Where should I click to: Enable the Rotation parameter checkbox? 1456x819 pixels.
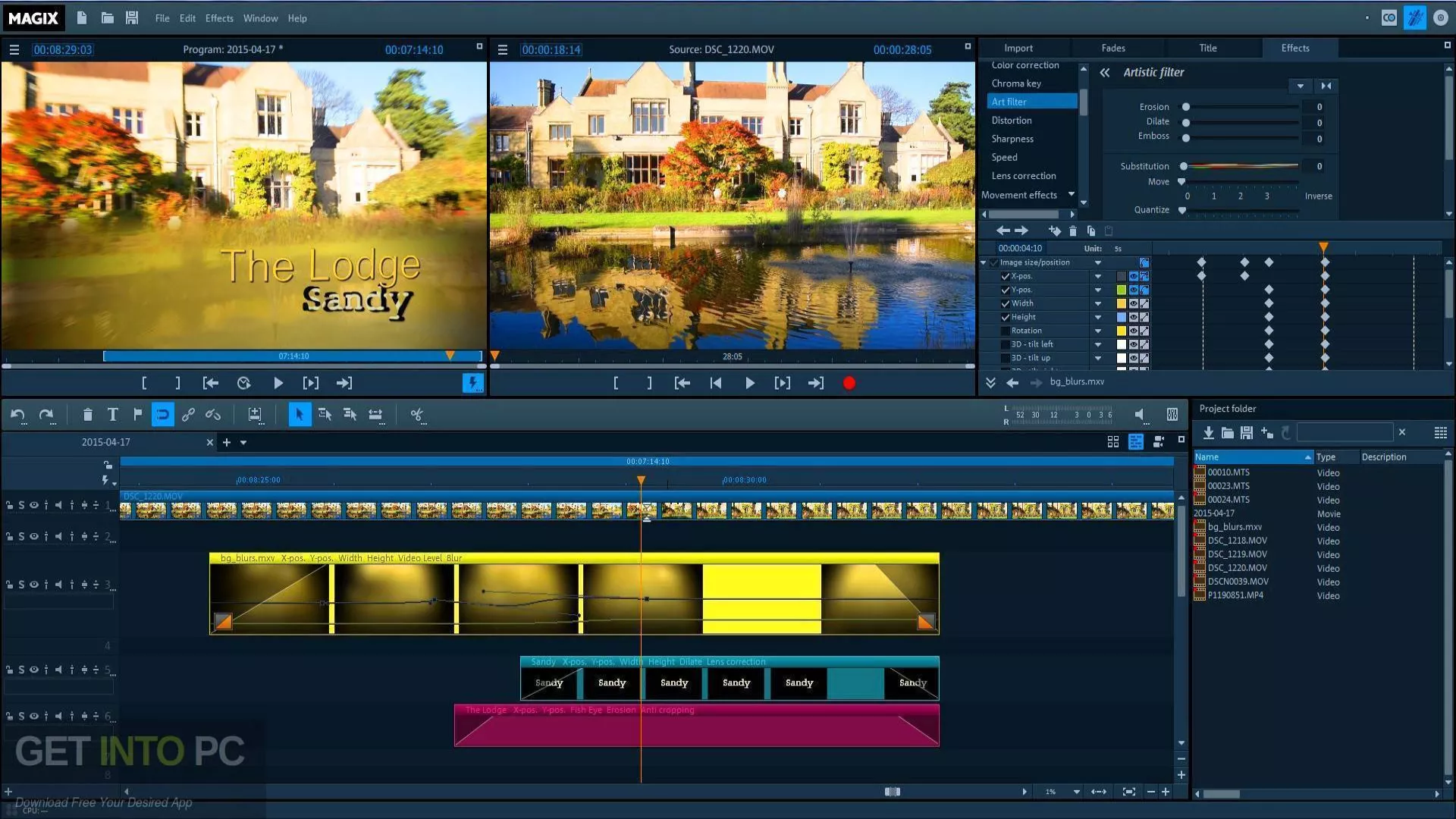click(x=1005, y=331)
